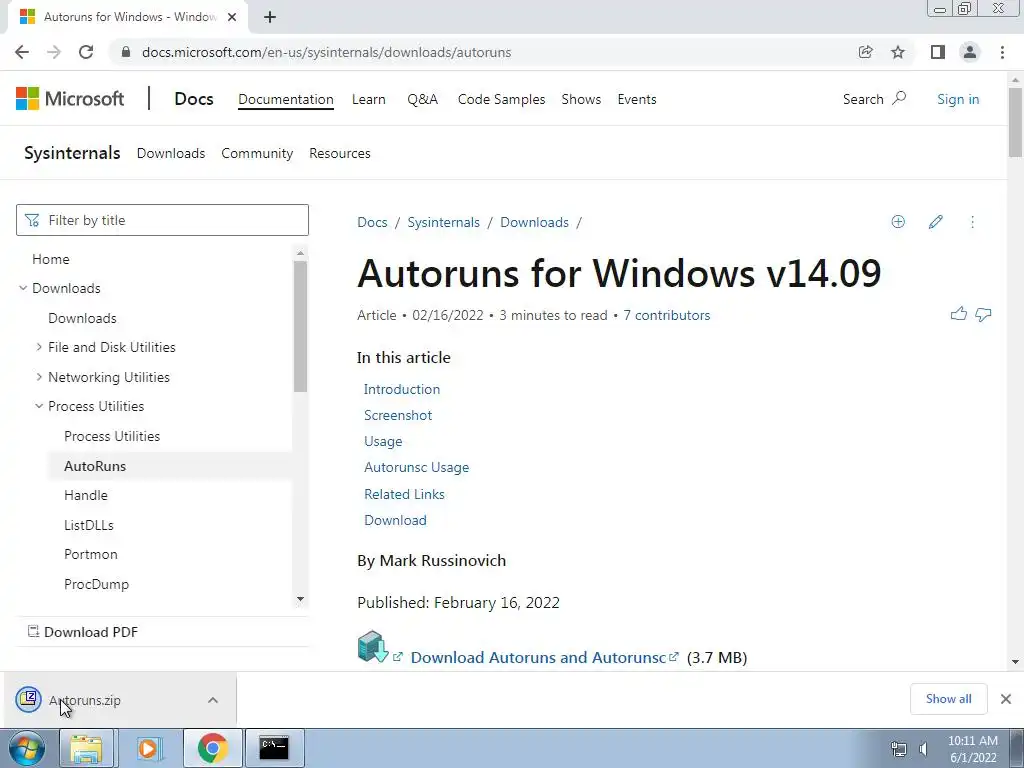Open Search with magnifier icon
Image resolution: width=1024 pixels, height=768 pixels.
coord(874,99)
